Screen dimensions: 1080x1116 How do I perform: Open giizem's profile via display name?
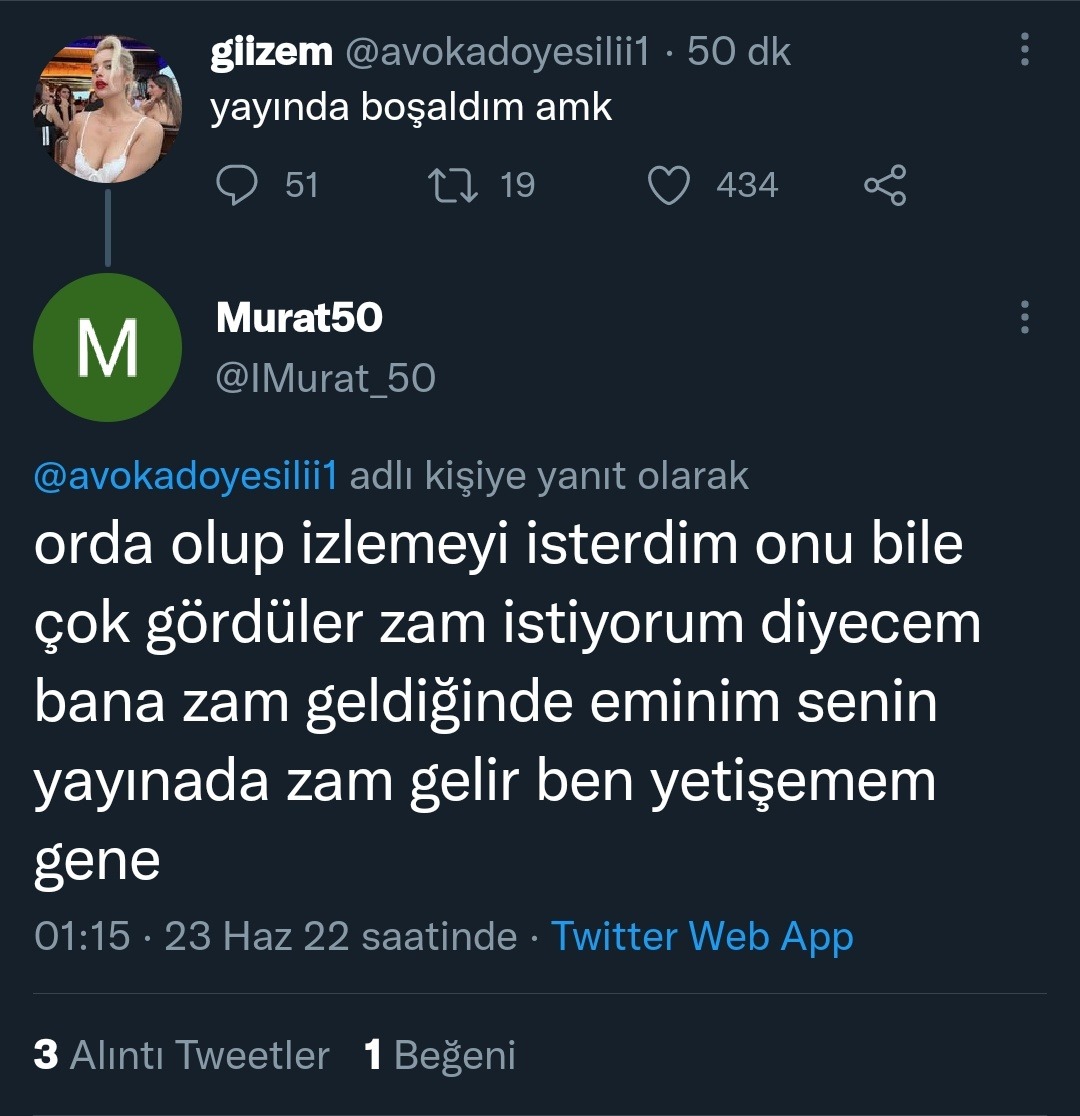[271, 52]
